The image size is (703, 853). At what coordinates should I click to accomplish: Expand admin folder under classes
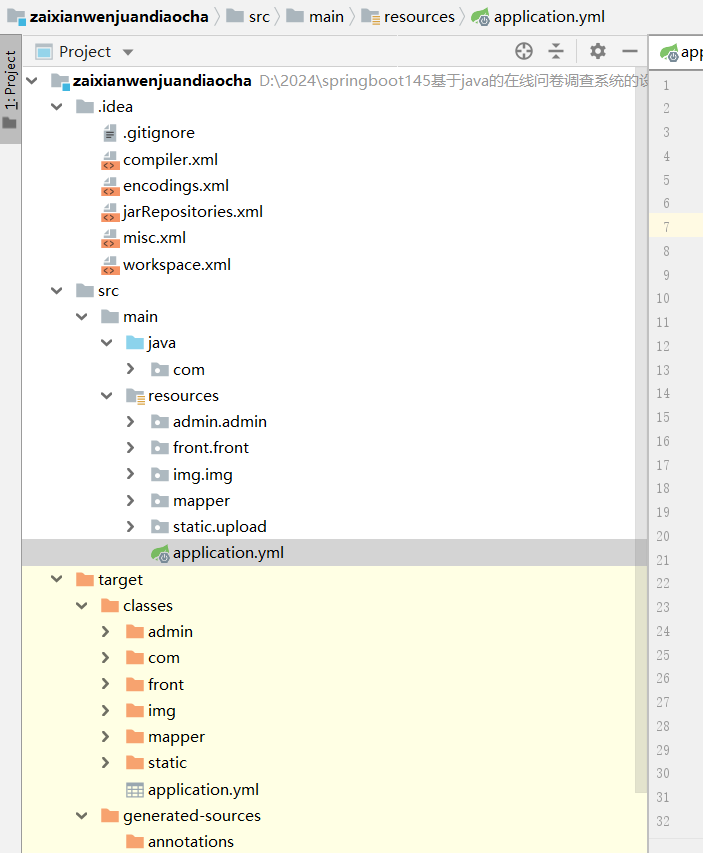(x=106, y=632)
